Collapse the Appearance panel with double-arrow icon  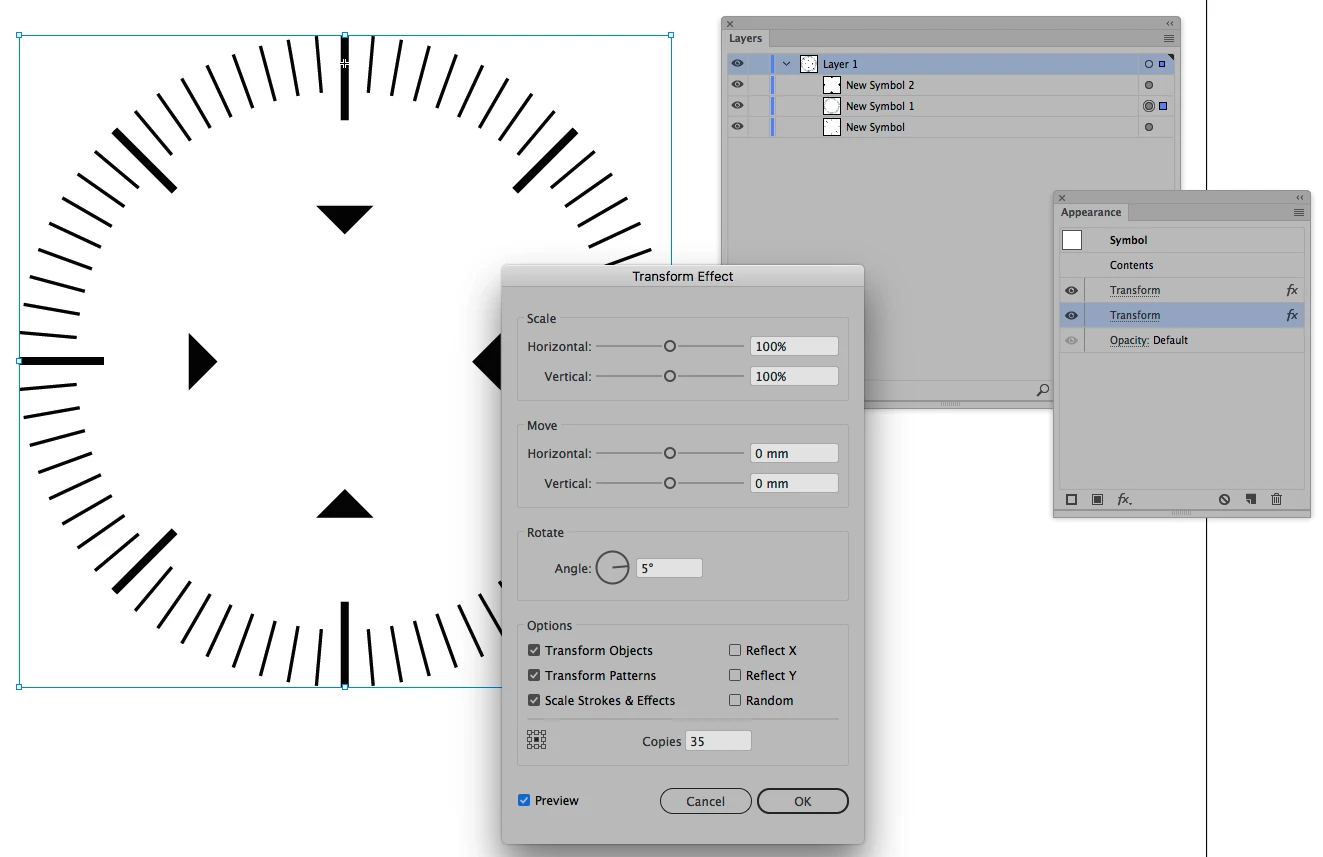1300,198
